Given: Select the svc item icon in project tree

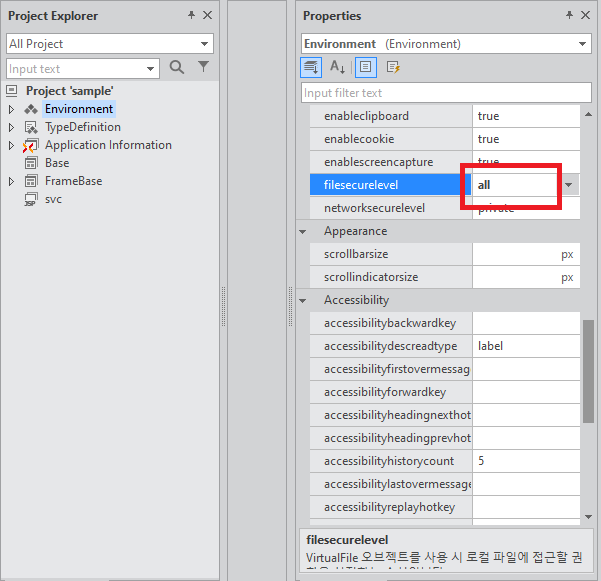Looking at the screenshot, I should pos(31,199).
